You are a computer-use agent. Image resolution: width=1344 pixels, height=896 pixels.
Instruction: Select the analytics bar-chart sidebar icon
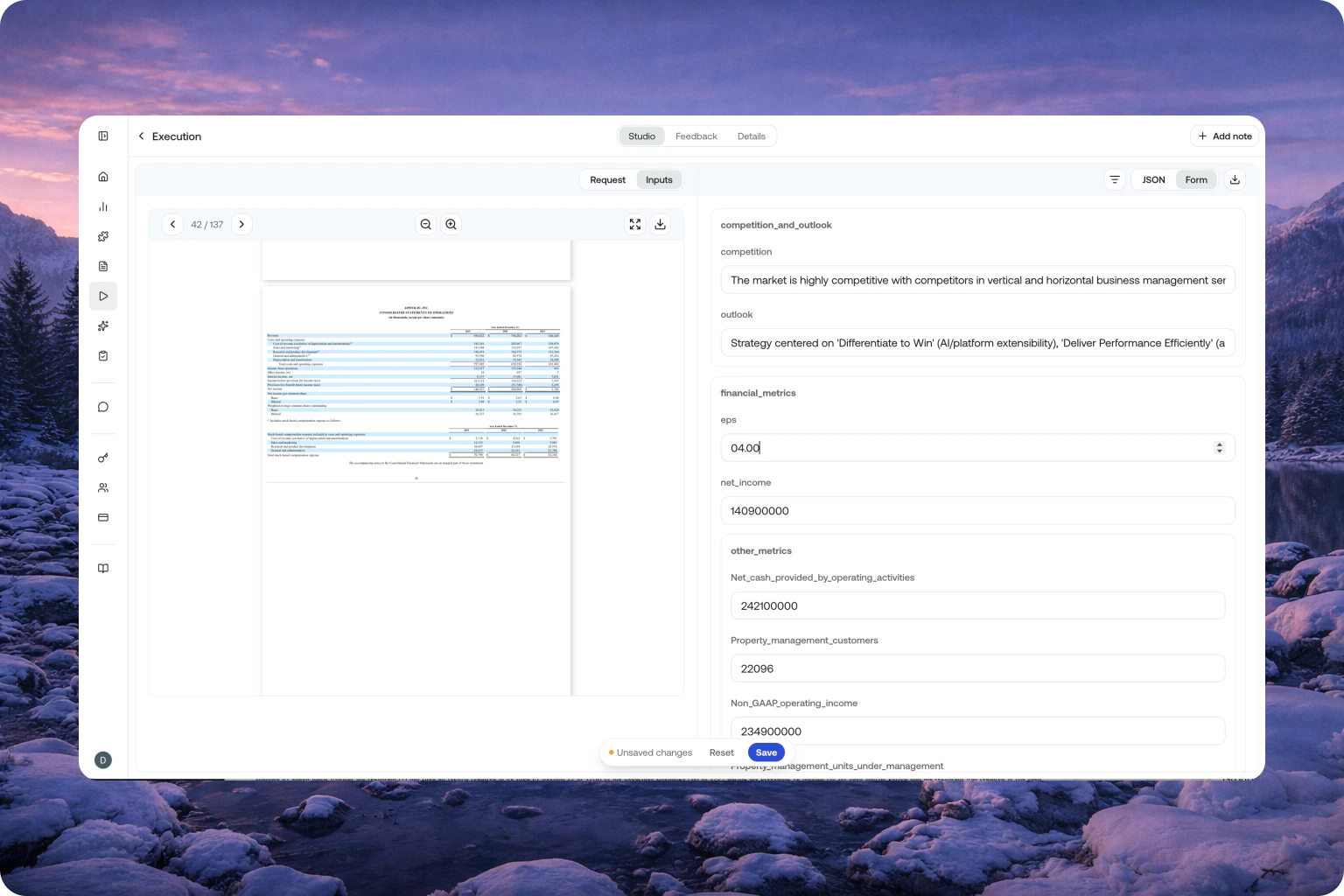click(x=103, y=206)
